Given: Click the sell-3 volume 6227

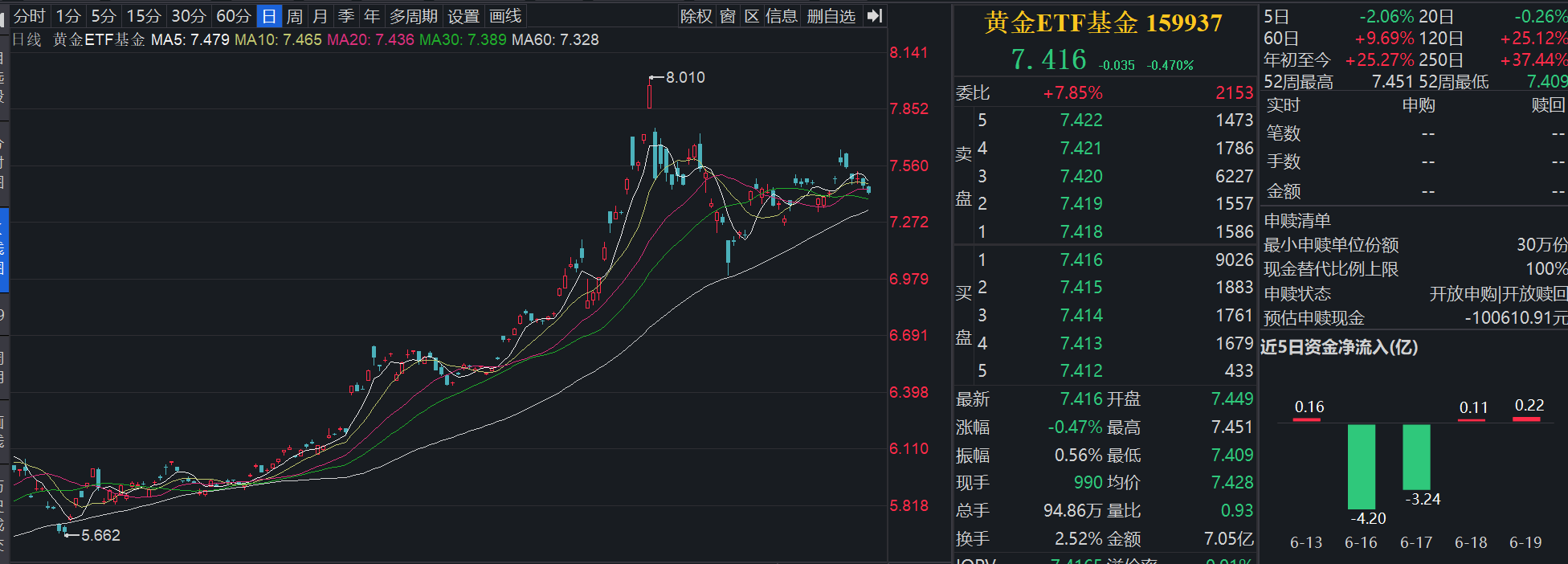Looking at the screenshot, I should pos(1235,176).
